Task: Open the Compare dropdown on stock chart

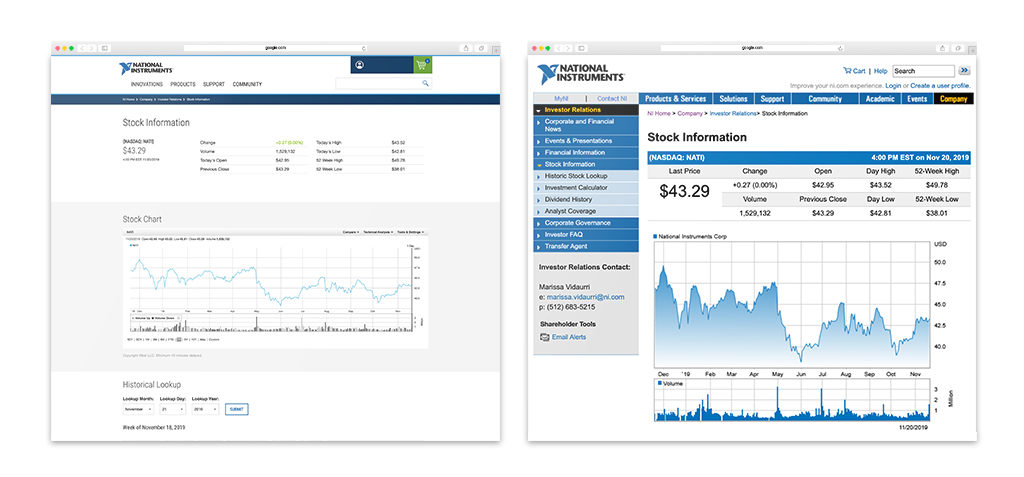Action: coord(351,232)
